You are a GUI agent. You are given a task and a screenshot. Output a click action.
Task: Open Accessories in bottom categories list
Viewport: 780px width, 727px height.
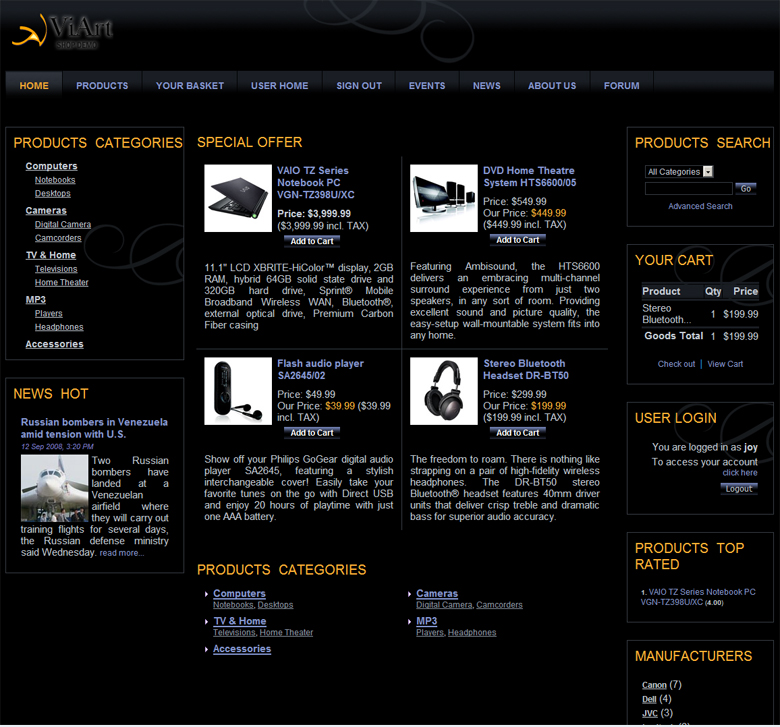point(242,649)
